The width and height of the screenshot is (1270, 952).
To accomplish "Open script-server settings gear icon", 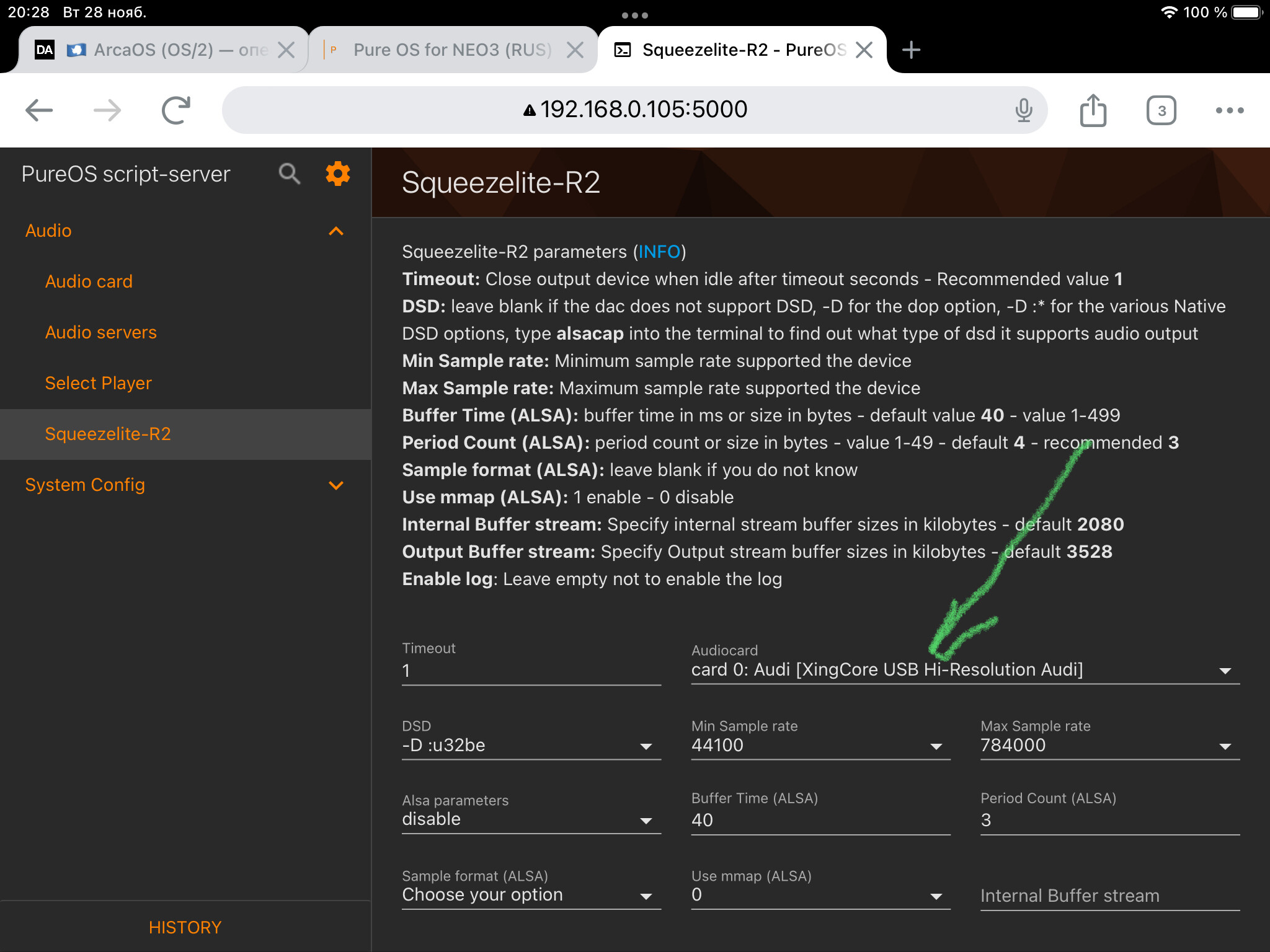I will 337,174.
